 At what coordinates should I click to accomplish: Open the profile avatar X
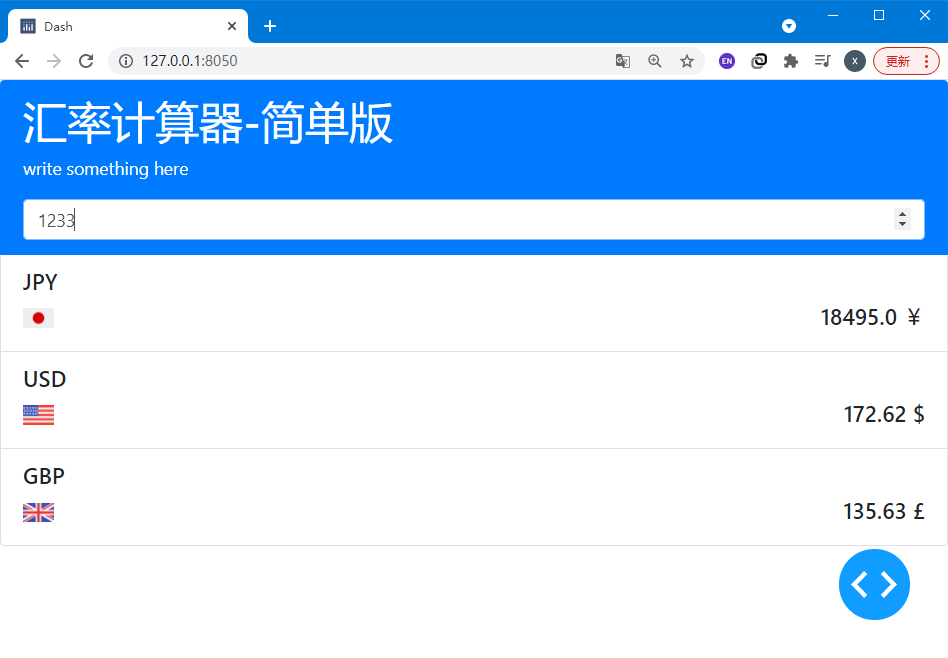(x=854, y=60)
